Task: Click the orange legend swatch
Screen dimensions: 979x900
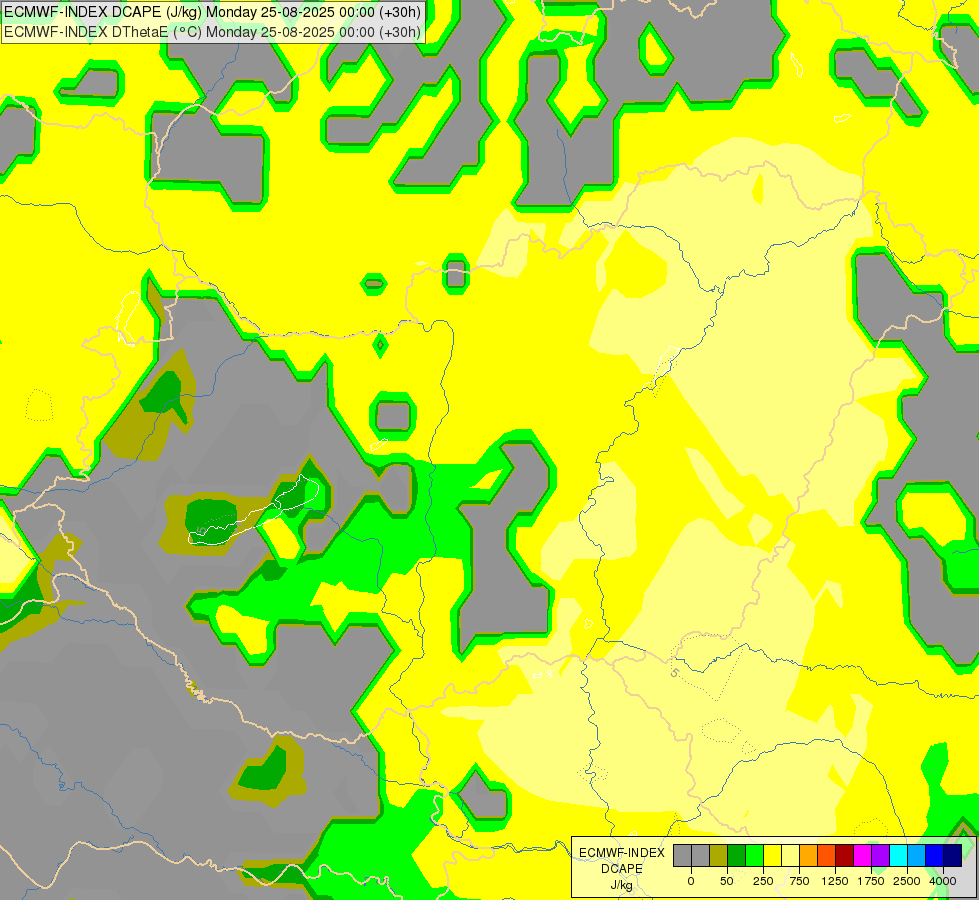Action: point(809,856)
